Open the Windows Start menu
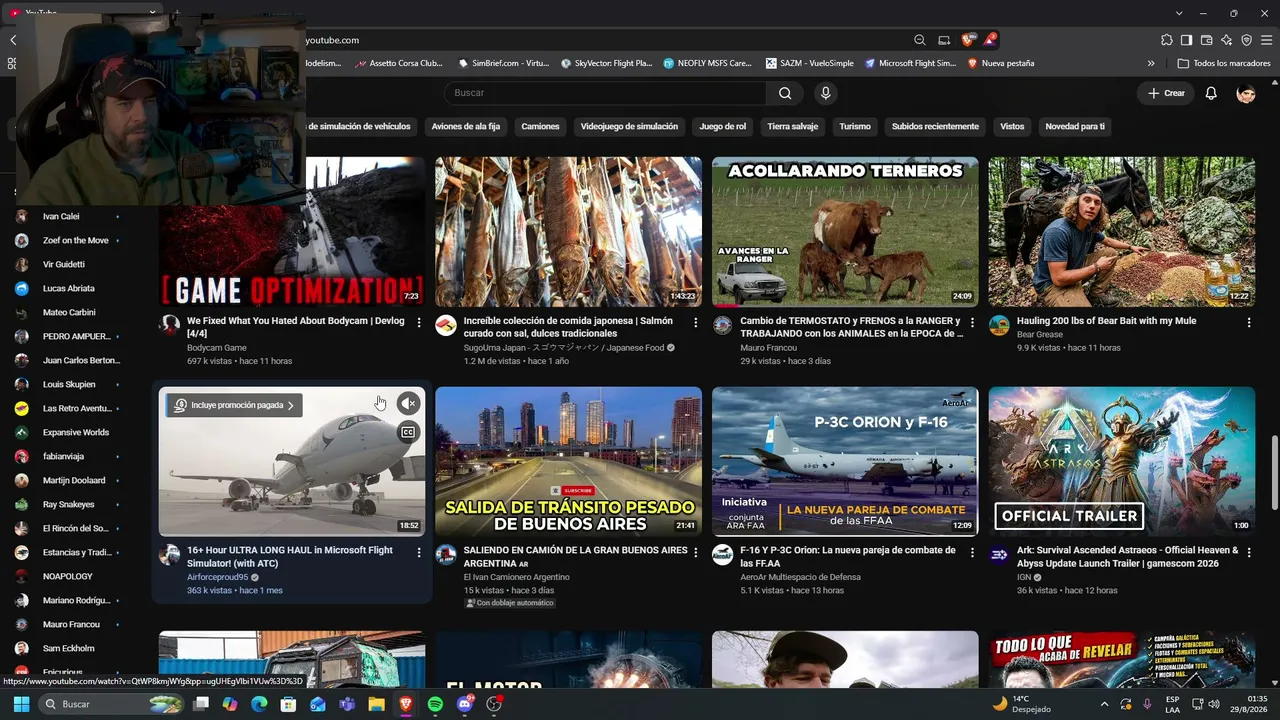The height and width of the screenshot is (720, 1280). (21, 704)
